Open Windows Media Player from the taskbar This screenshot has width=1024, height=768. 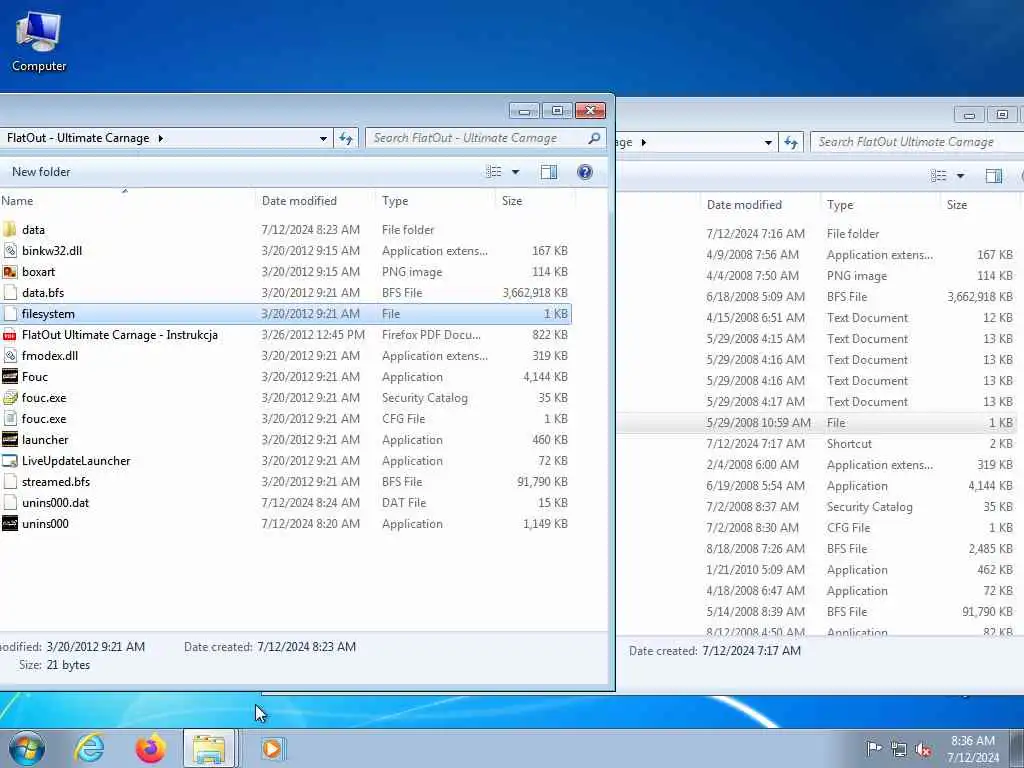click(x=272, y=748)
